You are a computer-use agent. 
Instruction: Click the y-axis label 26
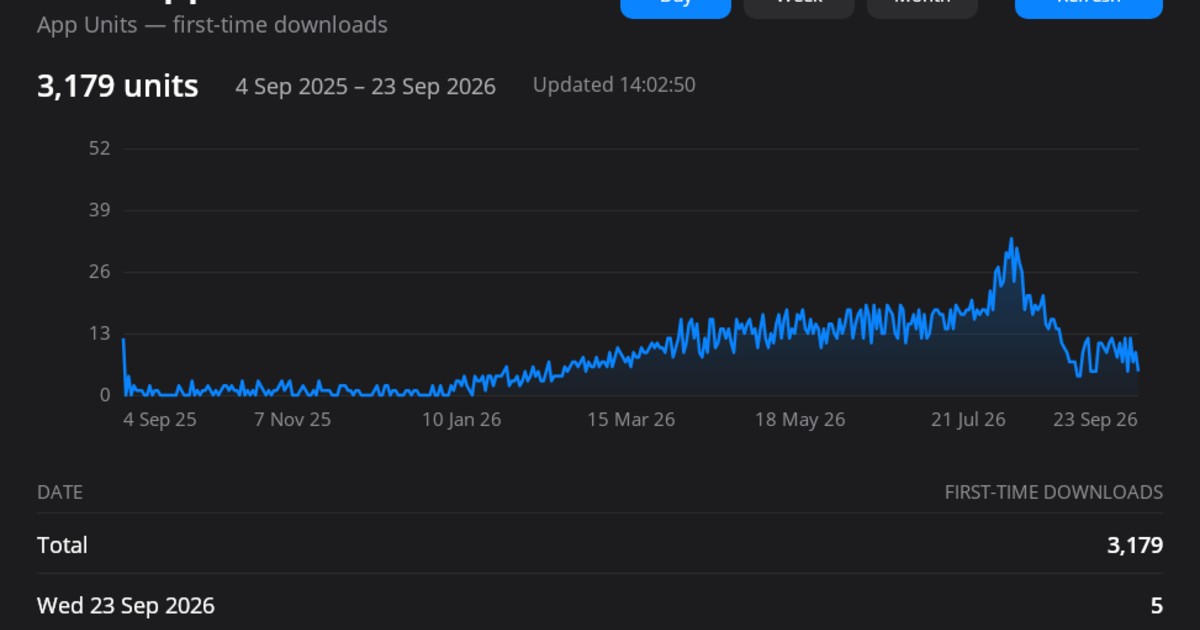[100, 272]
